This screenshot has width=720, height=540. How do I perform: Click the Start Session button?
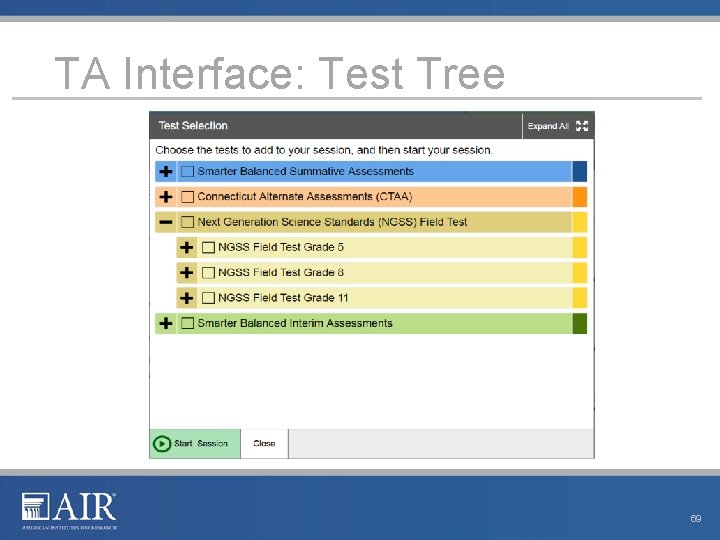click(195, 444)
